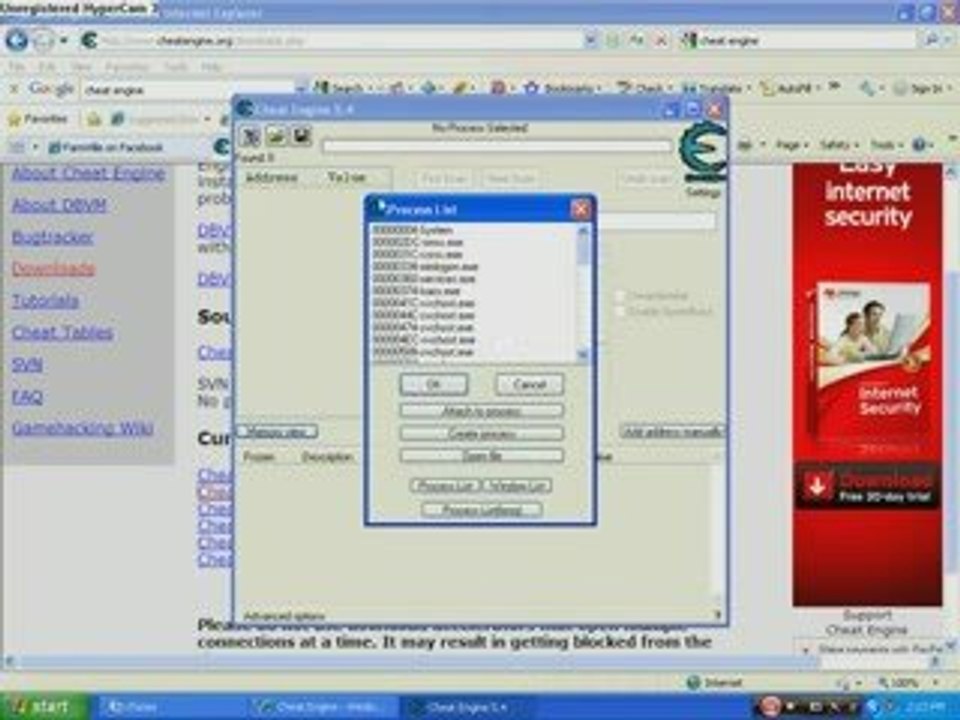Screen dimensions: 960x720
Task: Open the Edit menu in Internet Explorer
Action: [47, 66]
